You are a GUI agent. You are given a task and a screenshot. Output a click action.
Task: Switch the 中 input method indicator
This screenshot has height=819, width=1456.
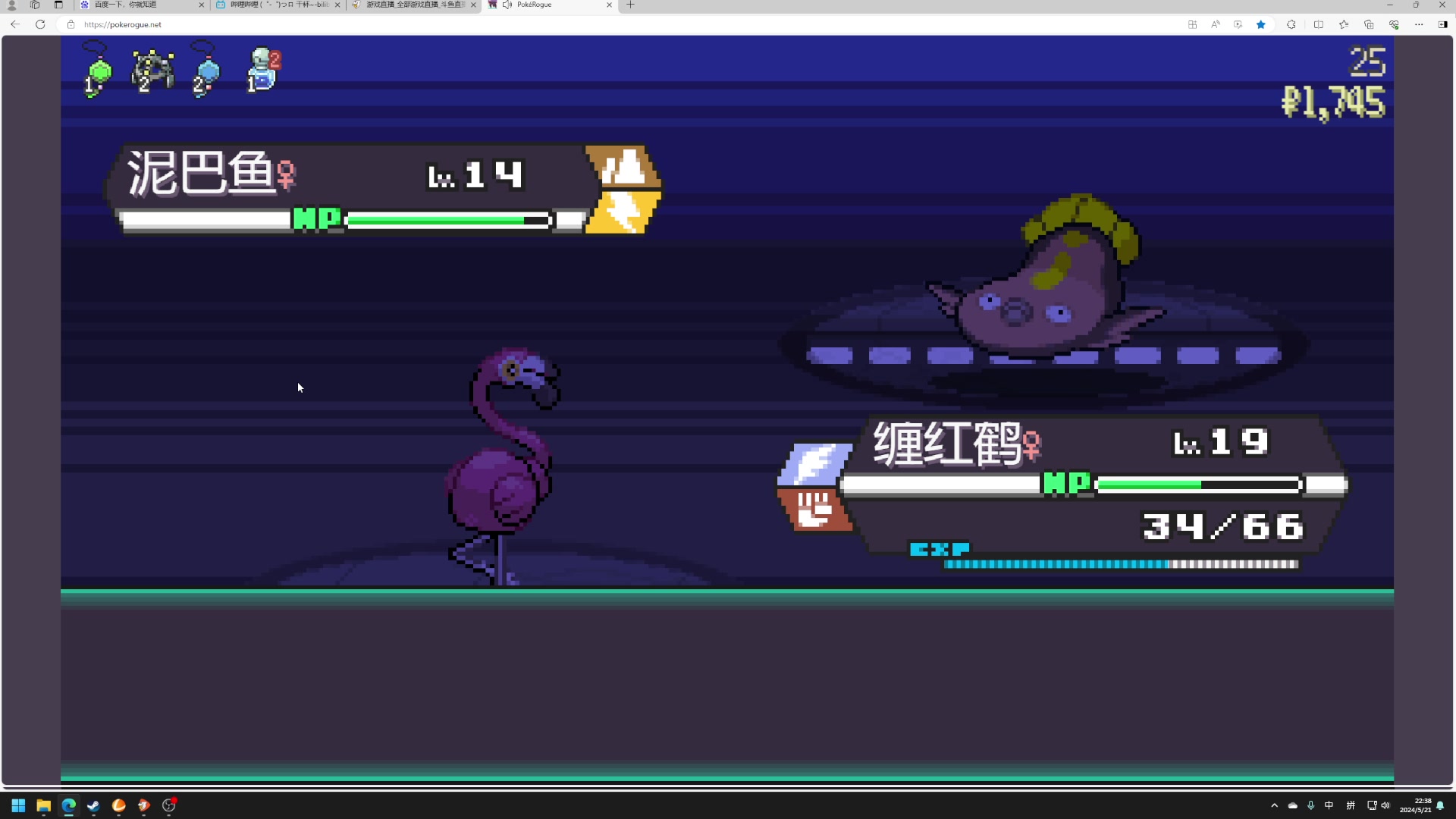point(1329,805)
